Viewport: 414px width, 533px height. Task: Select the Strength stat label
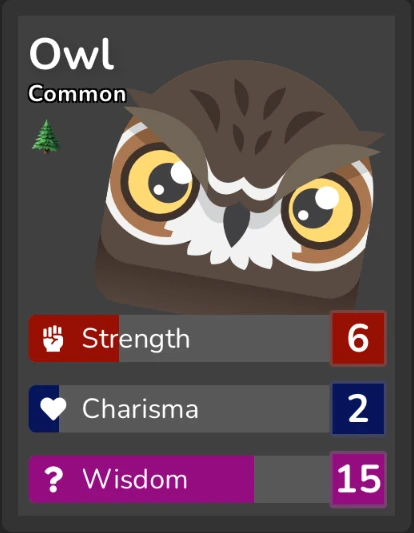tap(136, 339)
